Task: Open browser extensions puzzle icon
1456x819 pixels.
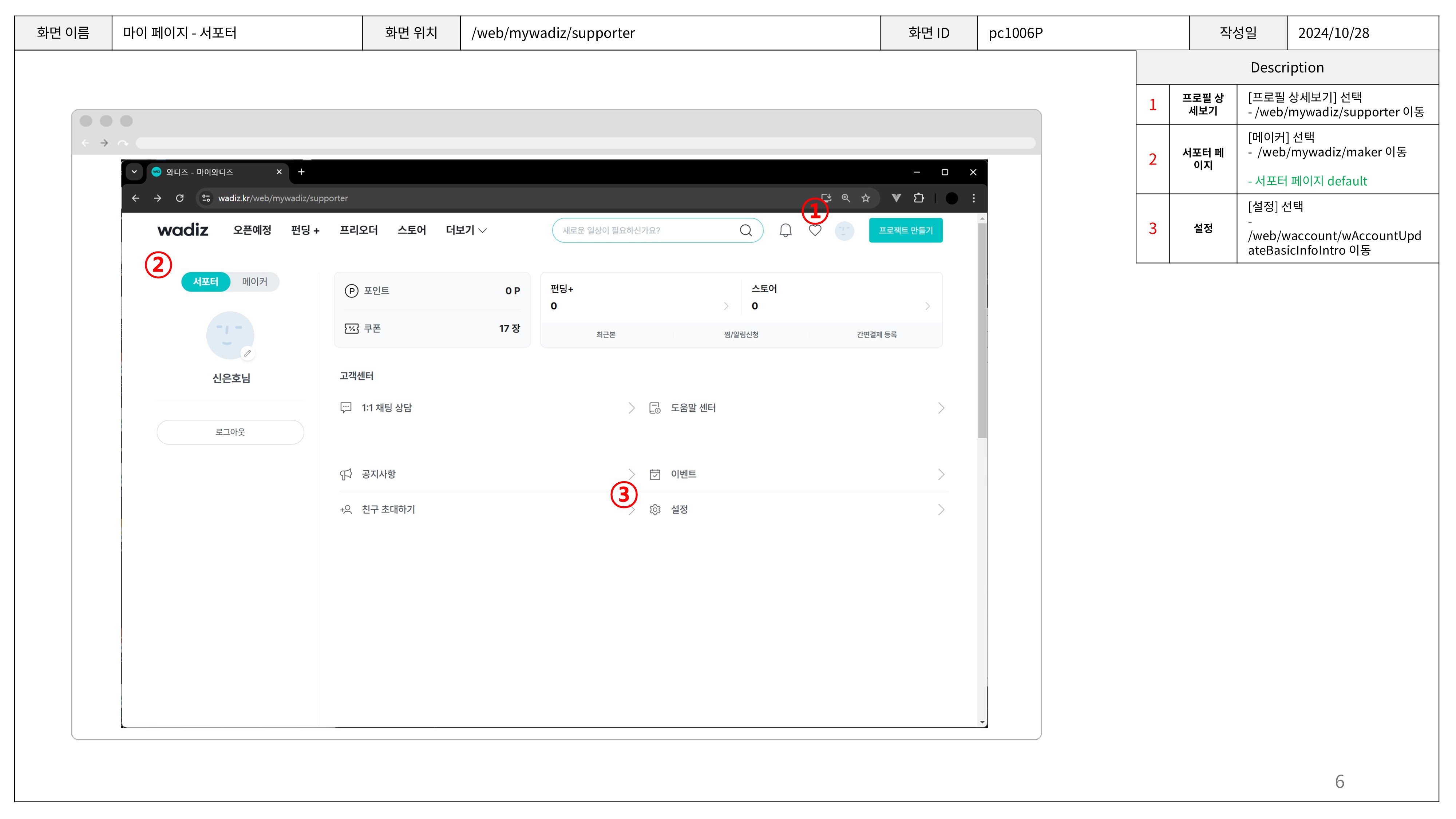Action: pos(918,198)
